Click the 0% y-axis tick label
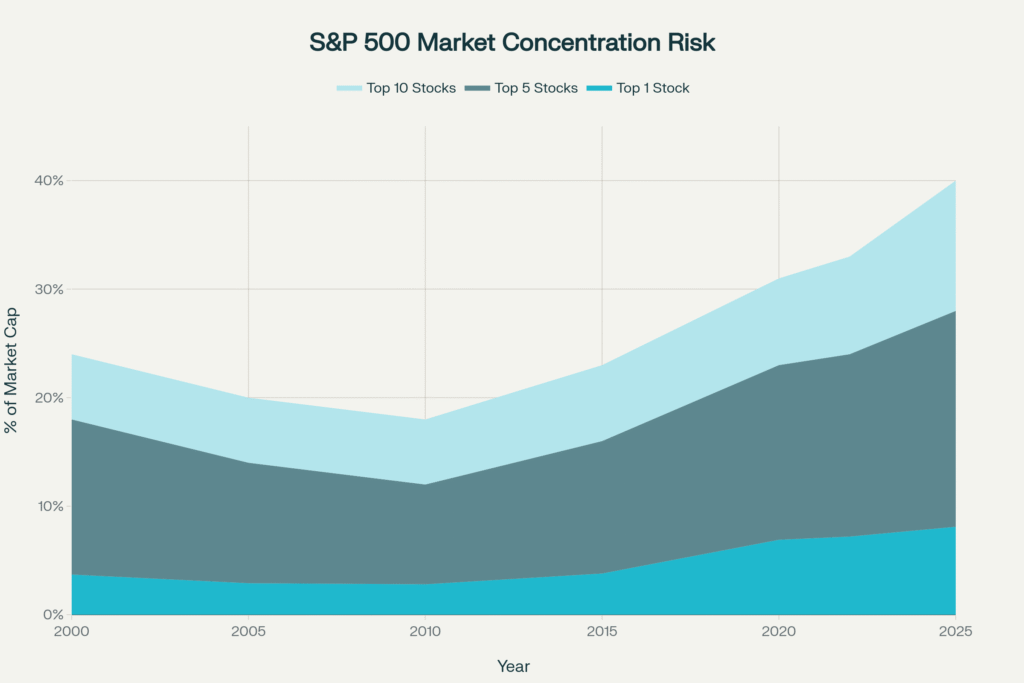Screen dimensions: 1024x683 coord(54,614)
